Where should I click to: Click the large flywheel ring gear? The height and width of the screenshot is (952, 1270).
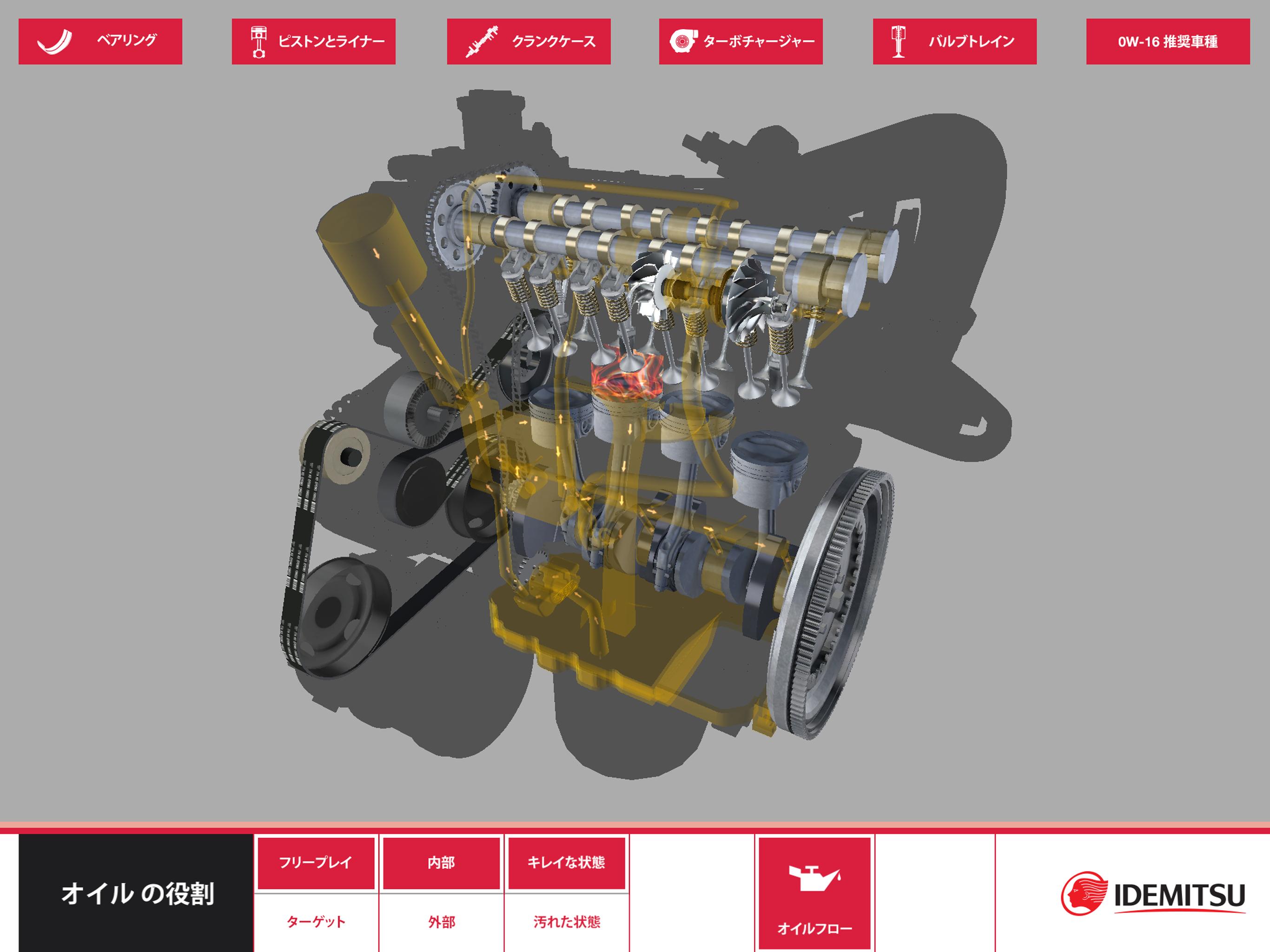(x=831, y=603)
